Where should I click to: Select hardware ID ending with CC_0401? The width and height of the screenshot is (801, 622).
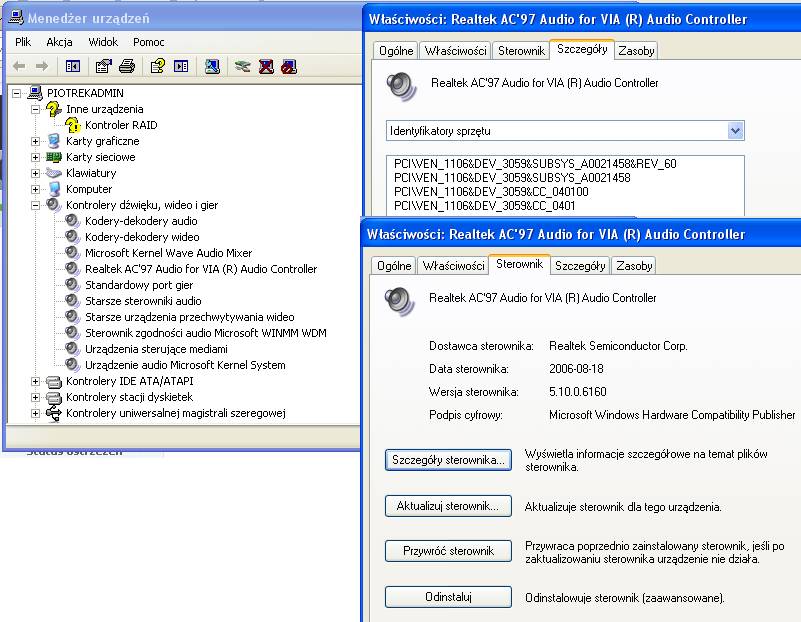click(x=484, y=206)
